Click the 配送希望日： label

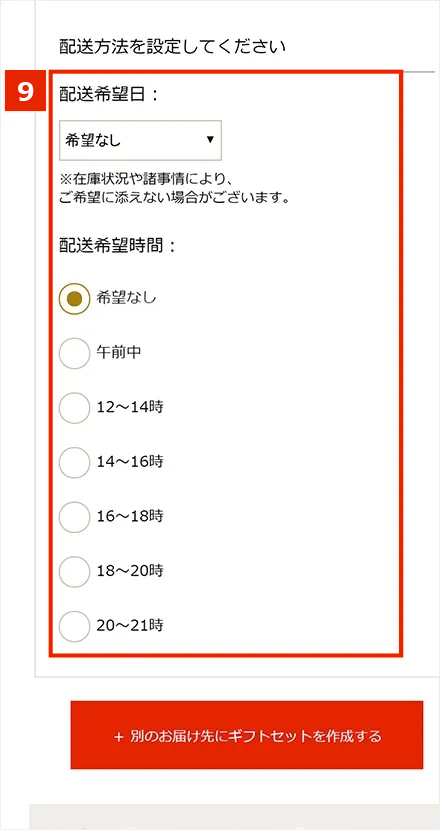pos(109,94)
